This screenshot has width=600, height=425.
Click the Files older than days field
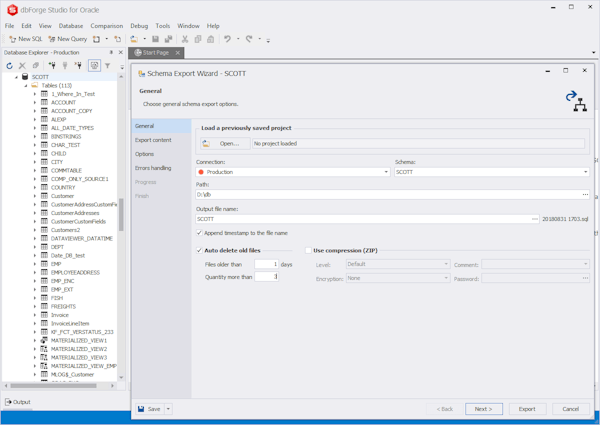[x=266, y=264]
